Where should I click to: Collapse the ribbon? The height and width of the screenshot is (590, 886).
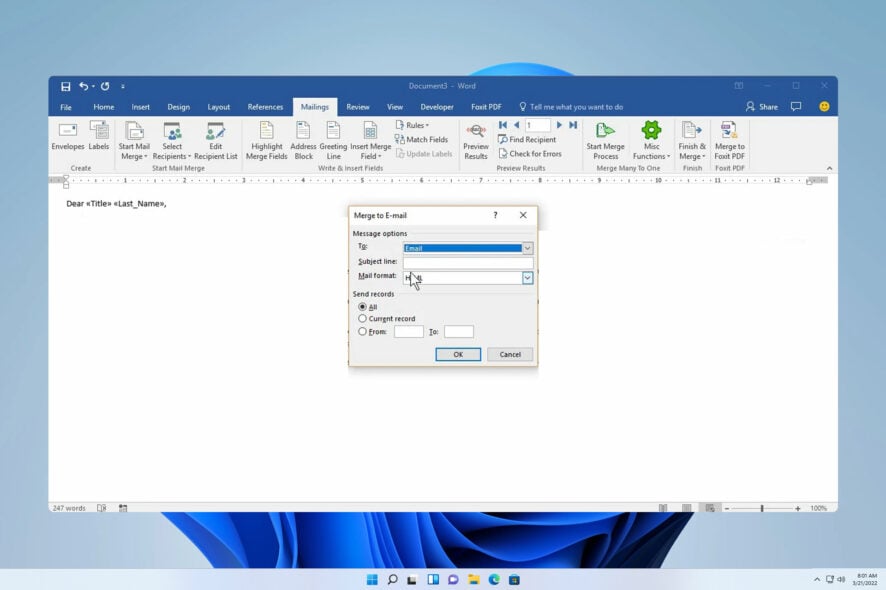pyautogui.click(x=829, y=168)
